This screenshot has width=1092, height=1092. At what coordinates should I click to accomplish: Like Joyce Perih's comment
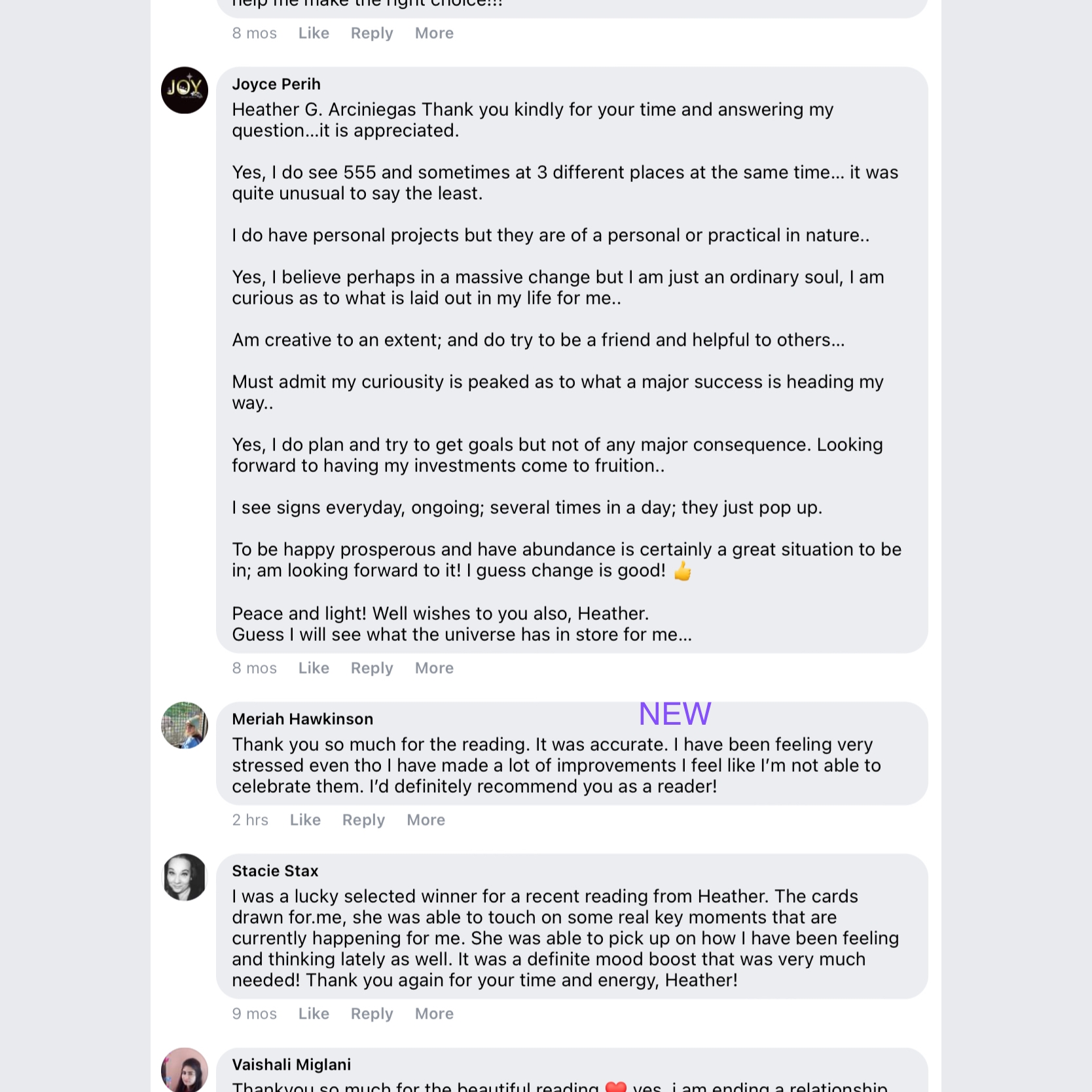(x=314, y=668)
